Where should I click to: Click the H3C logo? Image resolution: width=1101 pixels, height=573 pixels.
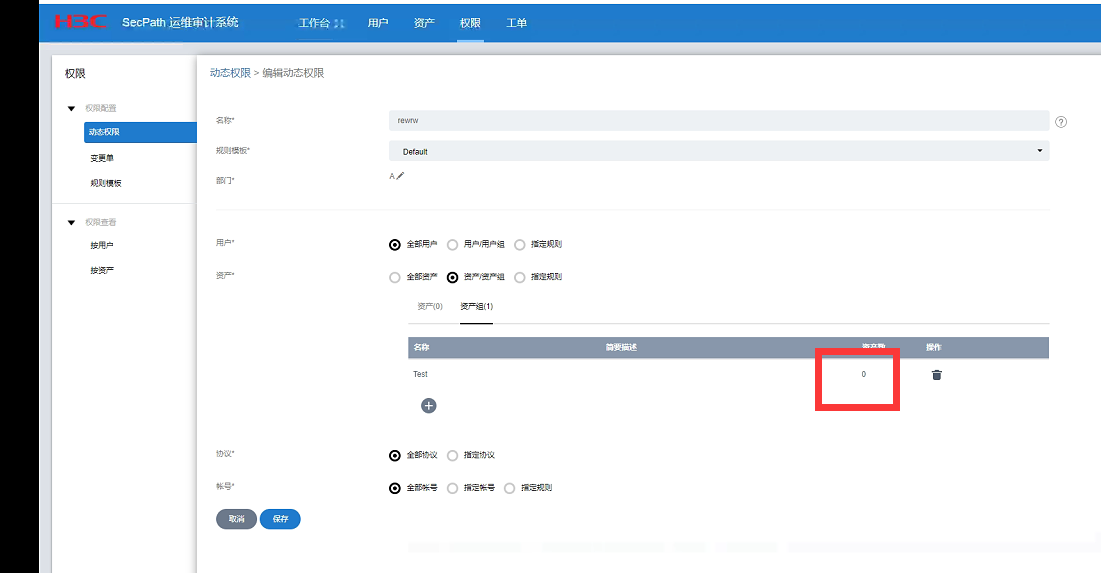pos(81,22)
